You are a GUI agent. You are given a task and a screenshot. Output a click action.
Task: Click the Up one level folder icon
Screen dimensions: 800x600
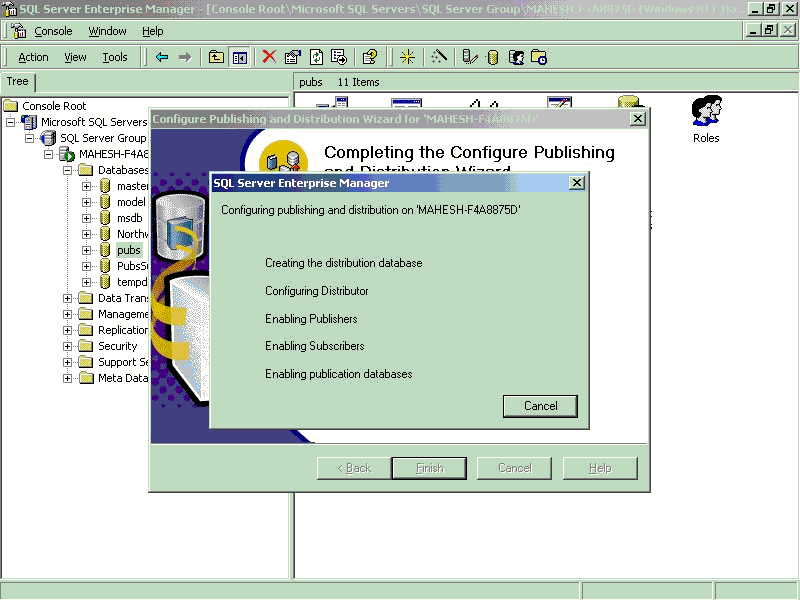tap(216, 57)
